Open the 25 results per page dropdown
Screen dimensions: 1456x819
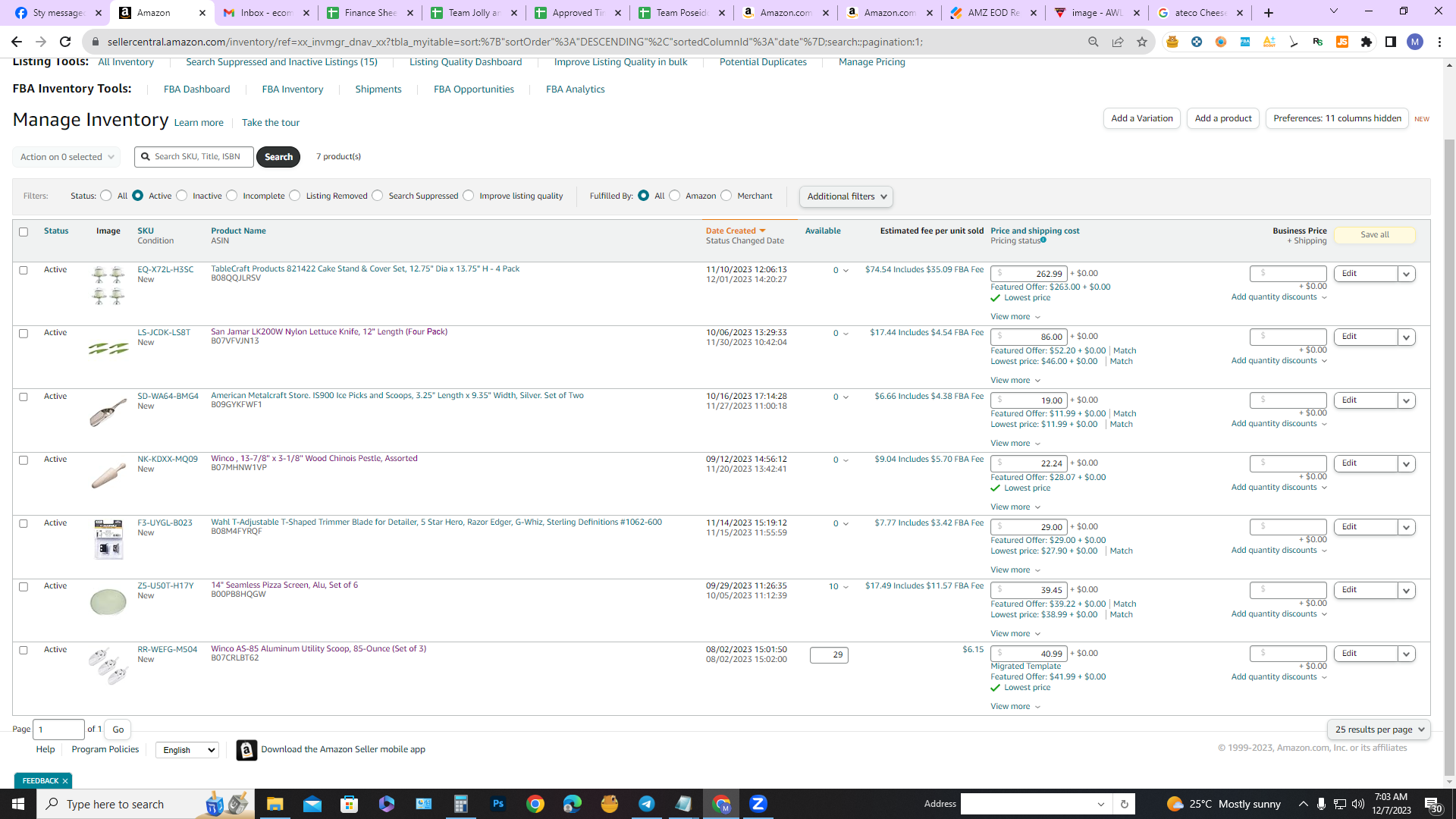[x=1379, y=730]
